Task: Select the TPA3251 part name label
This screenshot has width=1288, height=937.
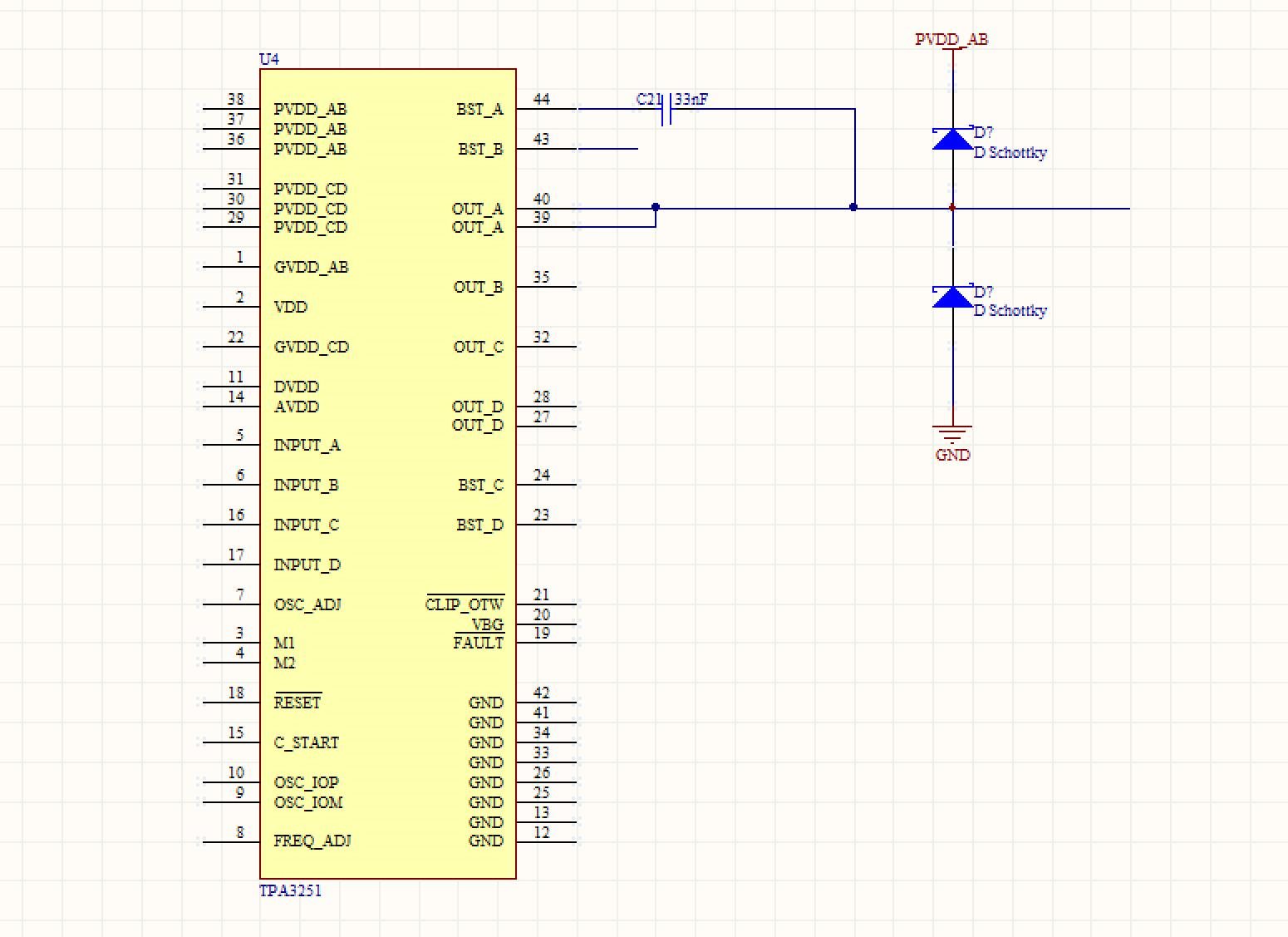Action: coord(290,890)
